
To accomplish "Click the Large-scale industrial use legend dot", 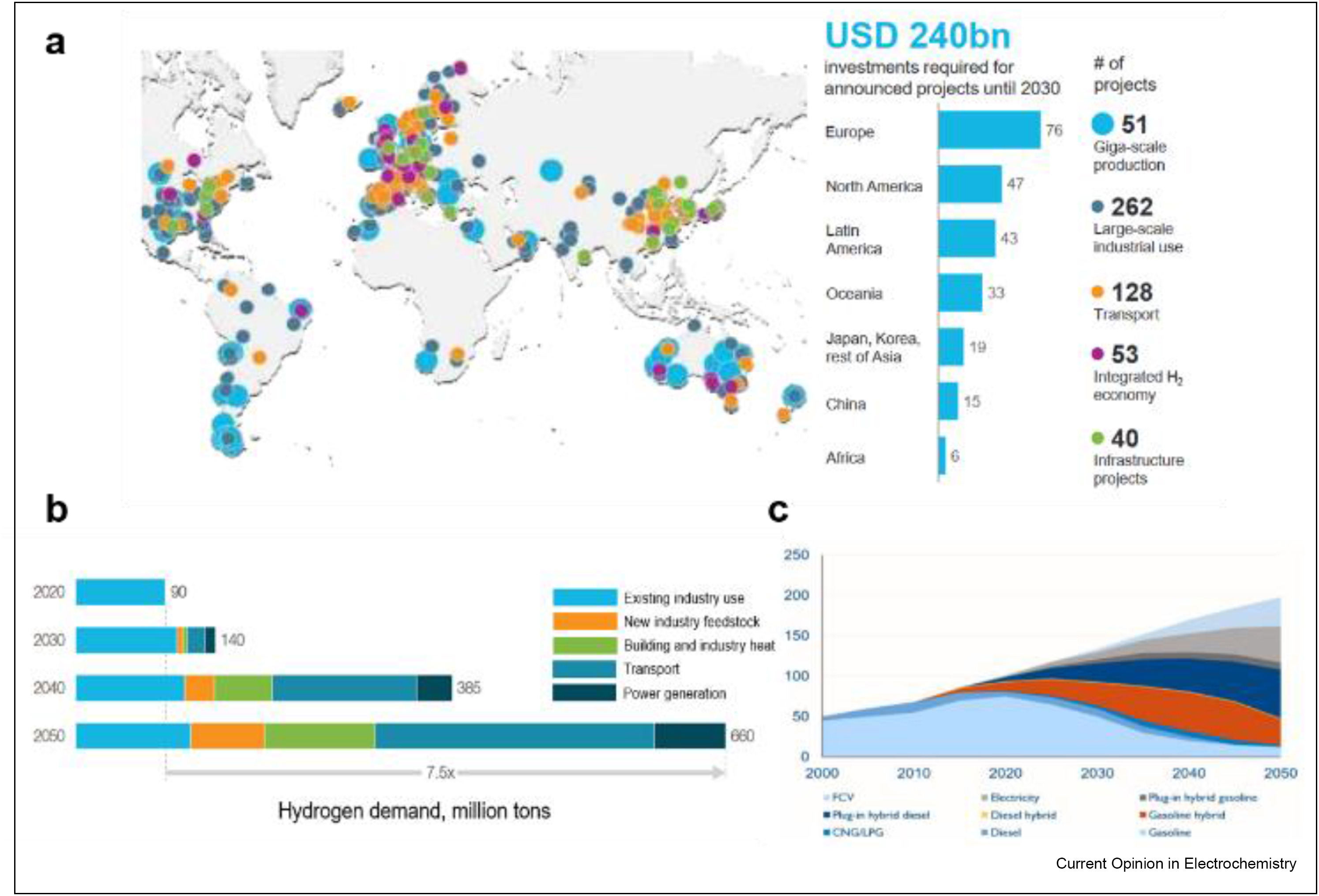I will tap(1097, 207).
